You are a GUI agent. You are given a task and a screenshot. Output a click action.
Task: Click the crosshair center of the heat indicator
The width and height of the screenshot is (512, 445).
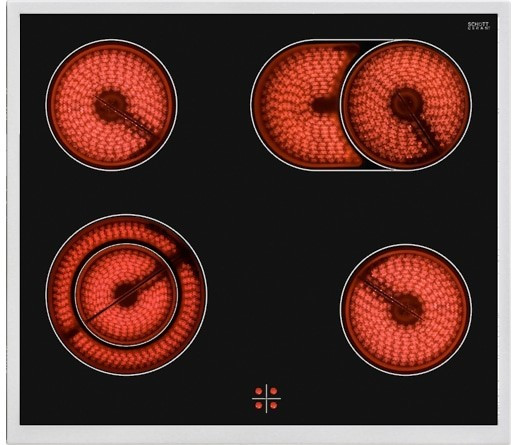coord(266,398)
